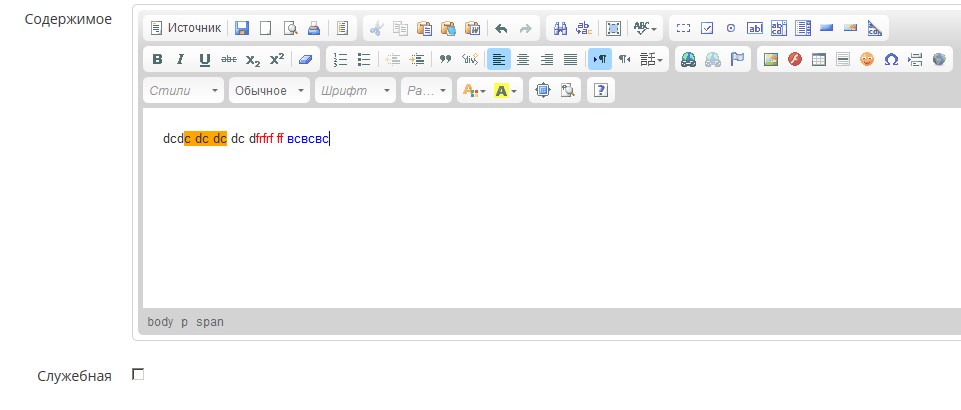Screen dimensions: 961x410
Task: Insert a Form element
Action: (x=683, y=28)
